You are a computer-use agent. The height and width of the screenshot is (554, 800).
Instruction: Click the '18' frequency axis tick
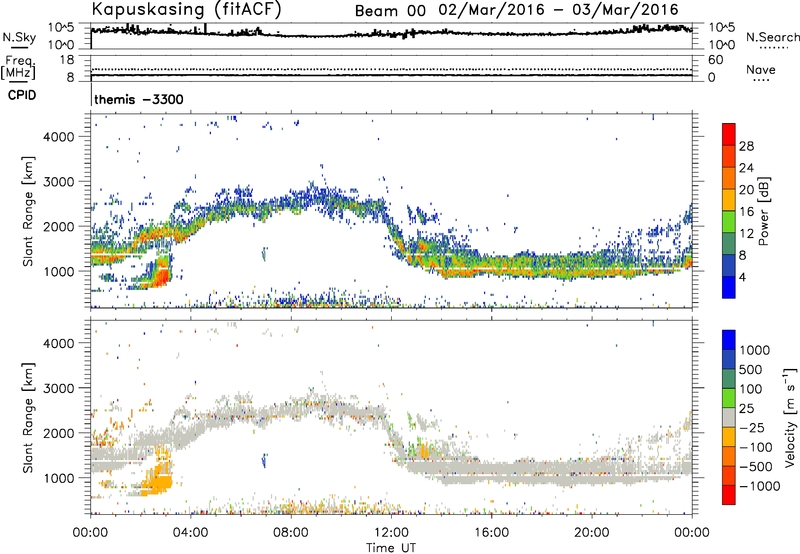point(67,60)
